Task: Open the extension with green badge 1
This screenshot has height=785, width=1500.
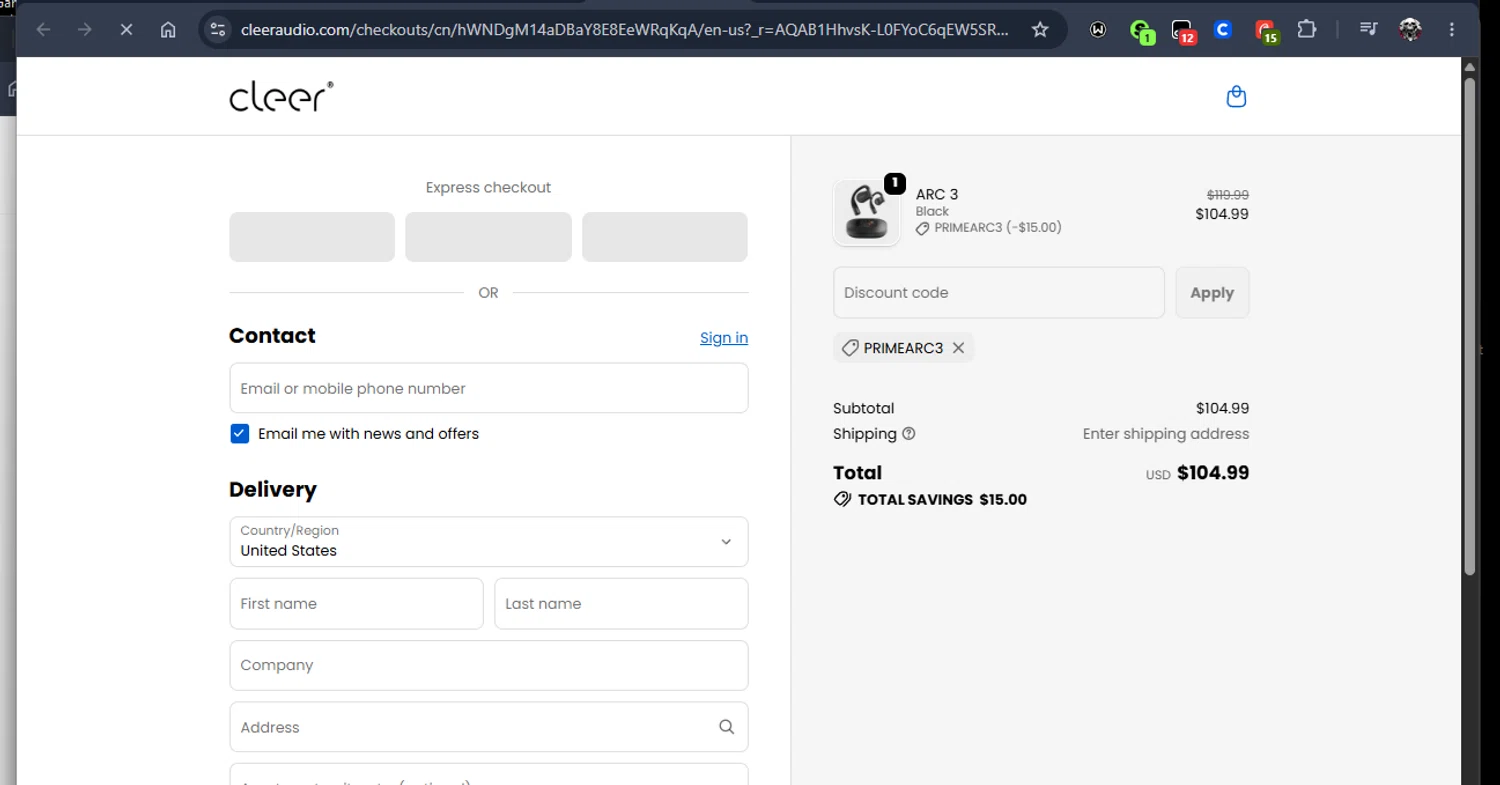Action: [1141, 31]
